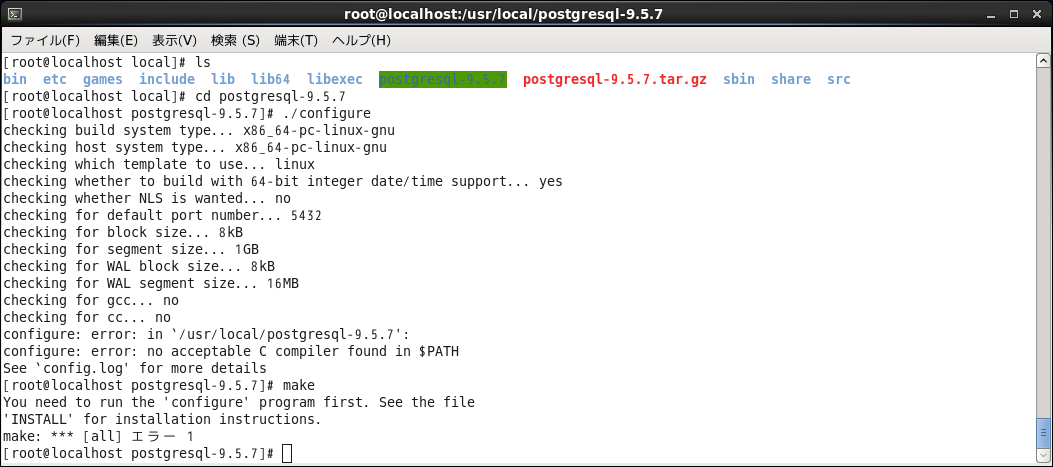This screenshot has width=1053, height=467.
Task: Open the 編集(E) menu
Action: click(x=116, y=40)
